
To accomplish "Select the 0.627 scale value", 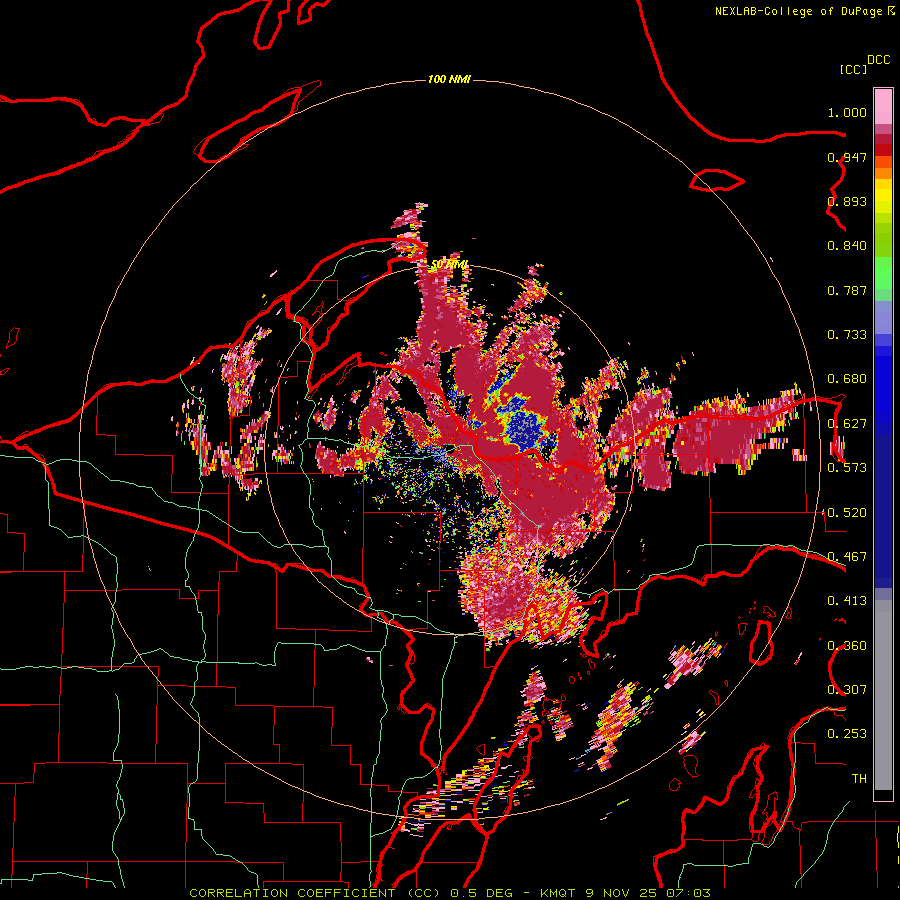I will (x=847, y=424).
